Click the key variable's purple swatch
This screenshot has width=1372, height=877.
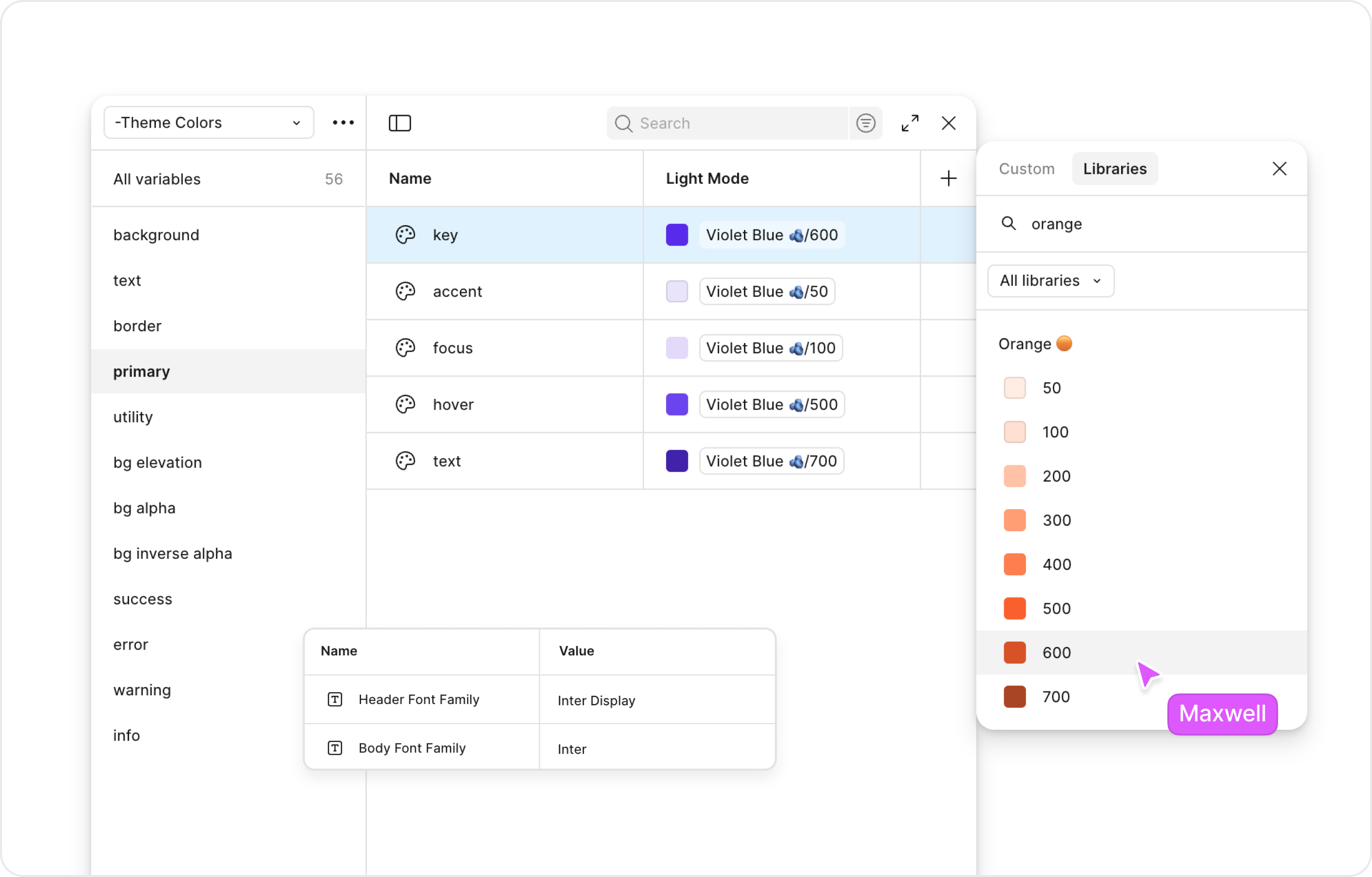coord(677,235)
